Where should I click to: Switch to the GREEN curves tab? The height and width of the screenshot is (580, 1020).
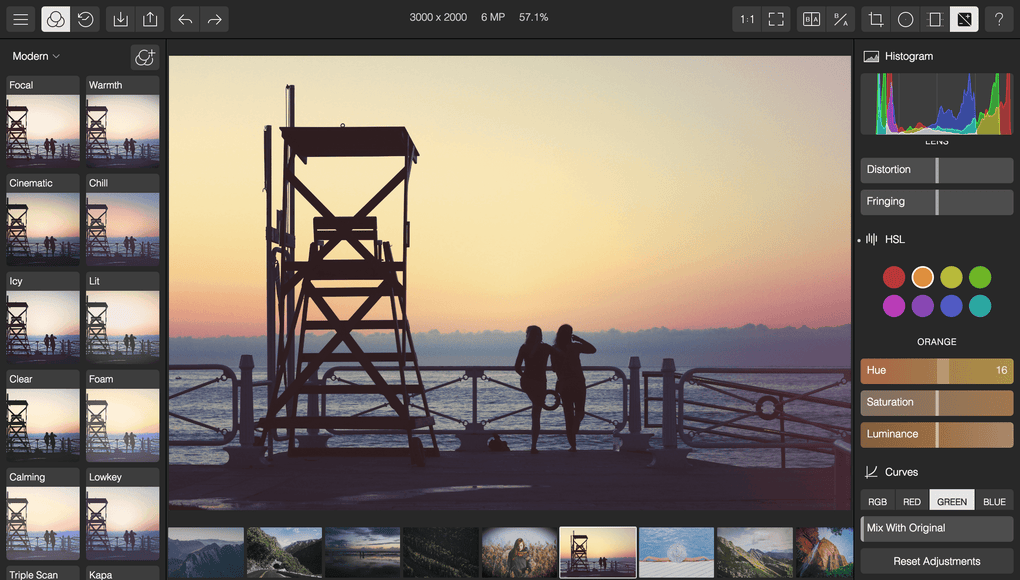point(952,501)
